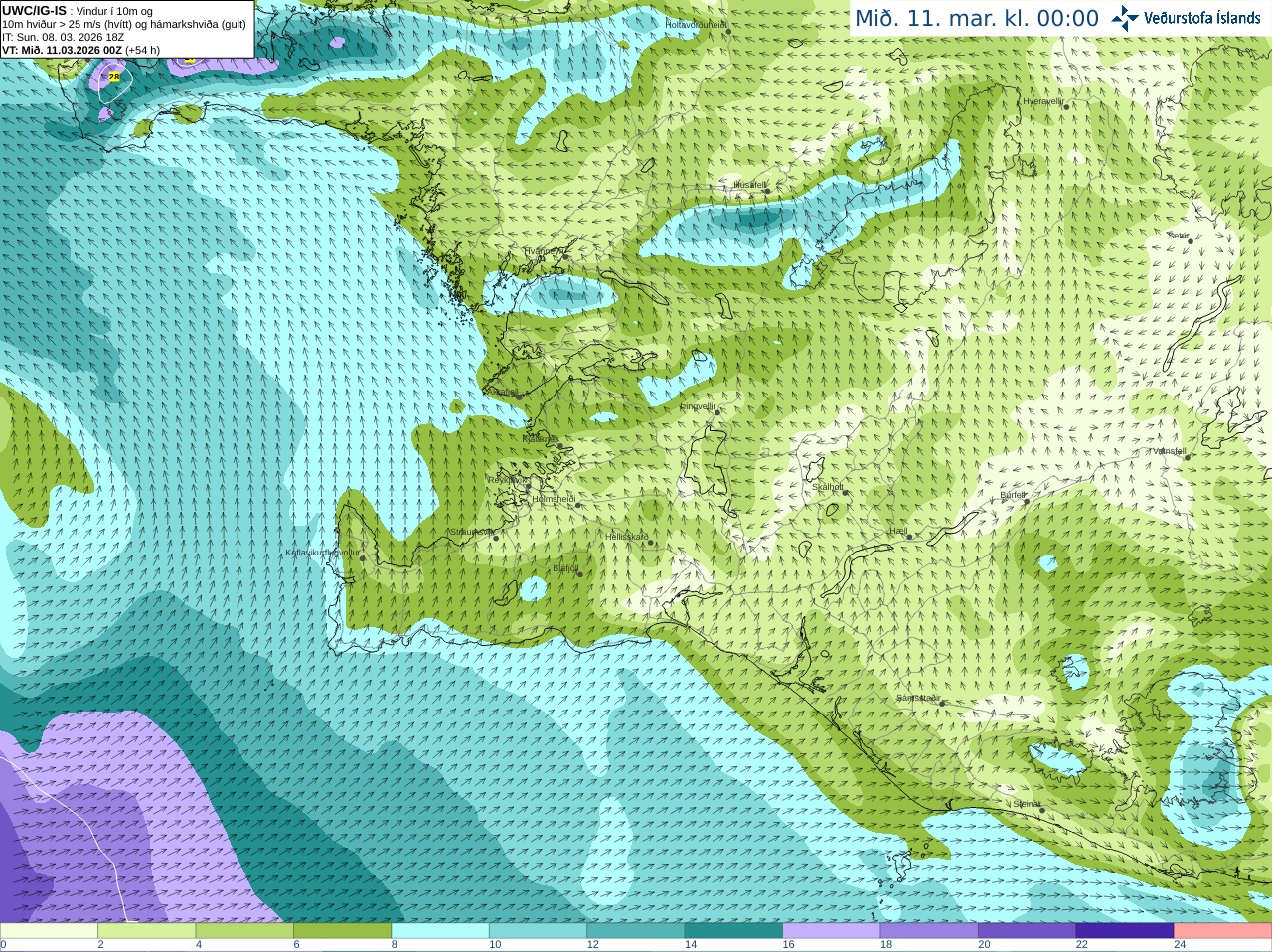
Task: Click the 'VT: Mið. 11.03.2026 00Z' line
Action: coord(62,50)
